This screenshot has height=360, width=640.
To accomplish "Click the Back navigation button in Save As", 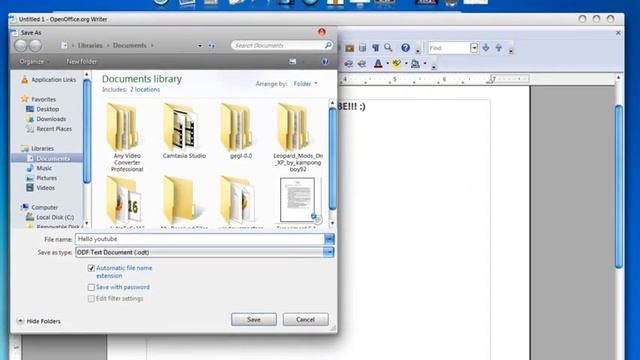I will (x=20, y=45).
